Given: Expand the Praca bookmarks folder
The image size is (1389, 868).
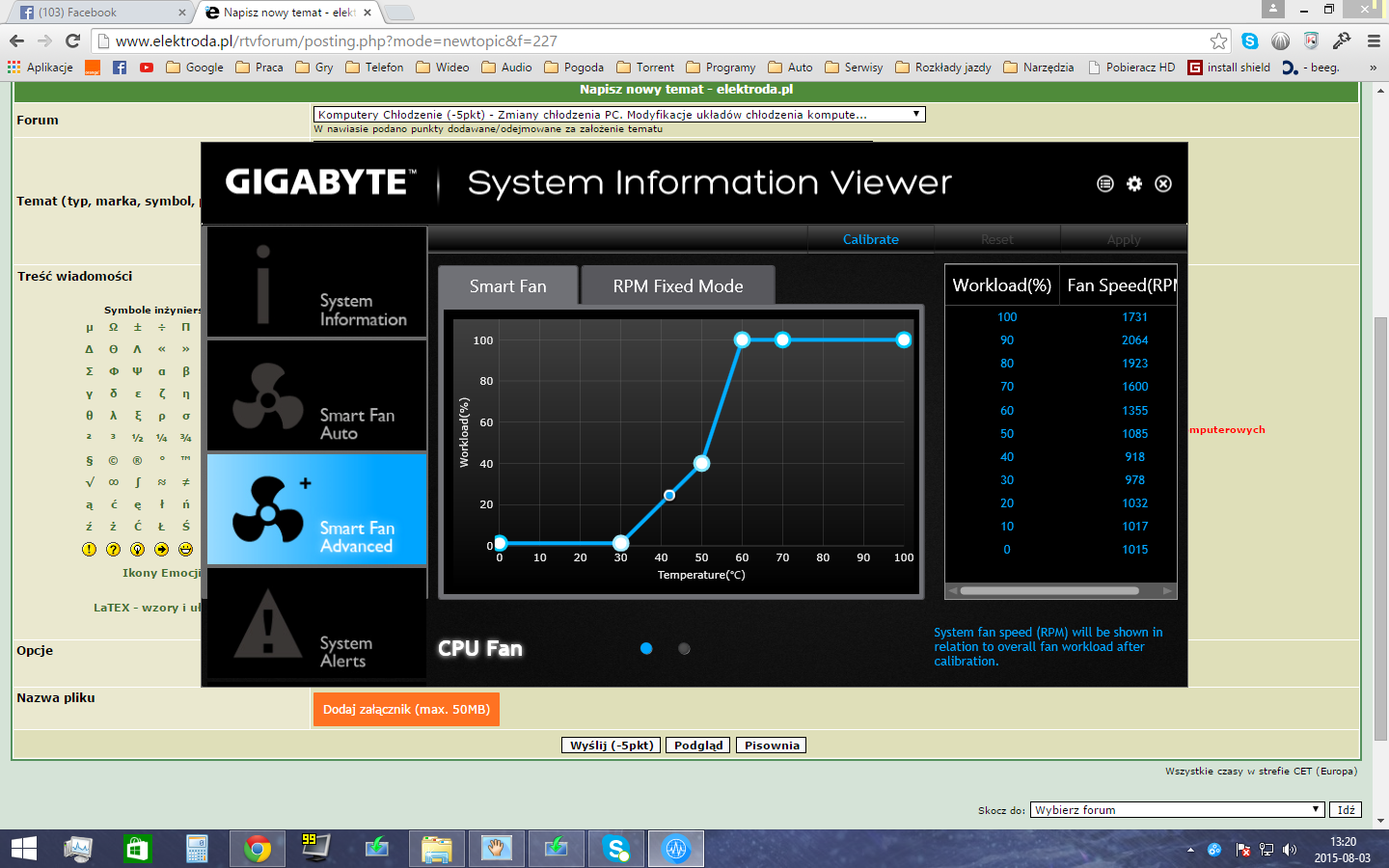Looking at the screenshot, I should point(259,68).
